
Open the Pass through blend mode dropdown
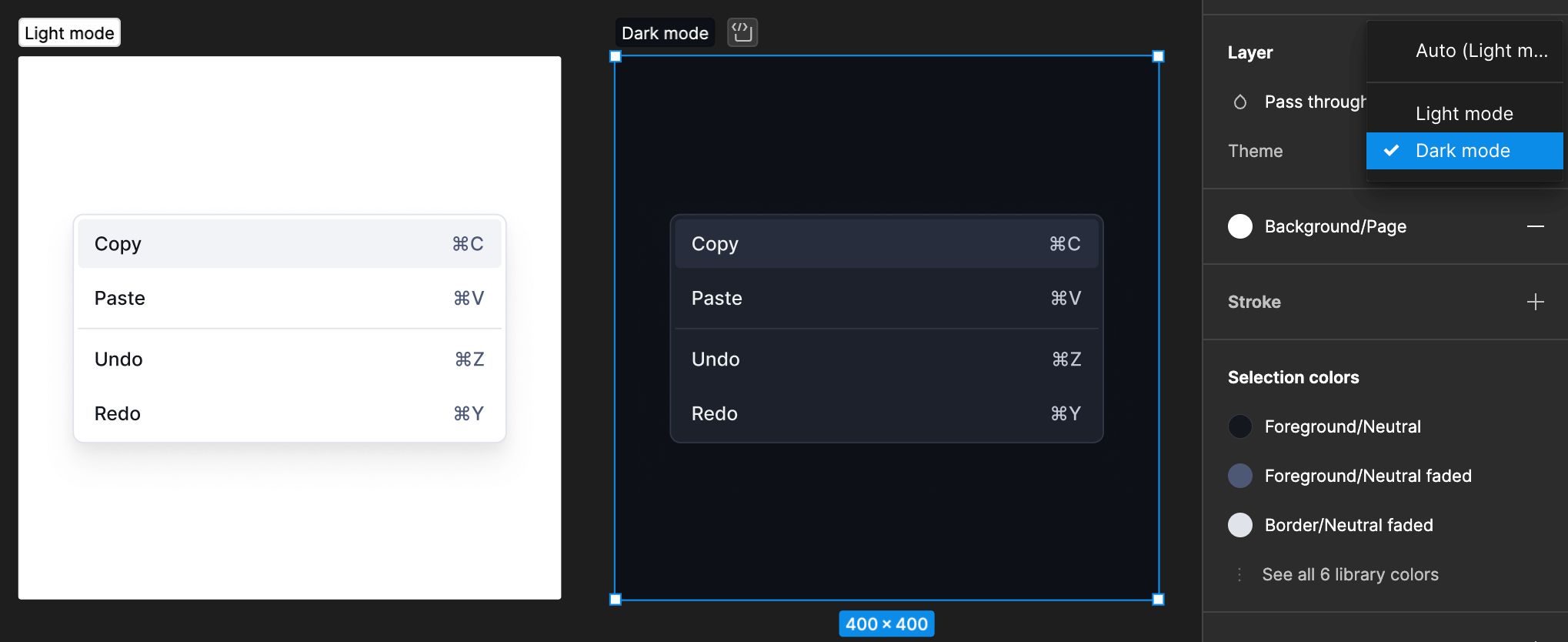1315,102
